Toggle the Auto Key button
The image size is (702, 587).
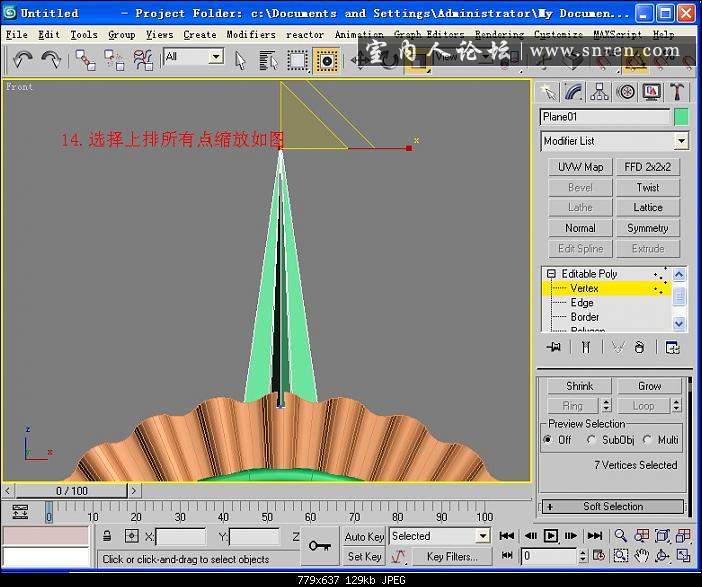(x=364, y=537)
